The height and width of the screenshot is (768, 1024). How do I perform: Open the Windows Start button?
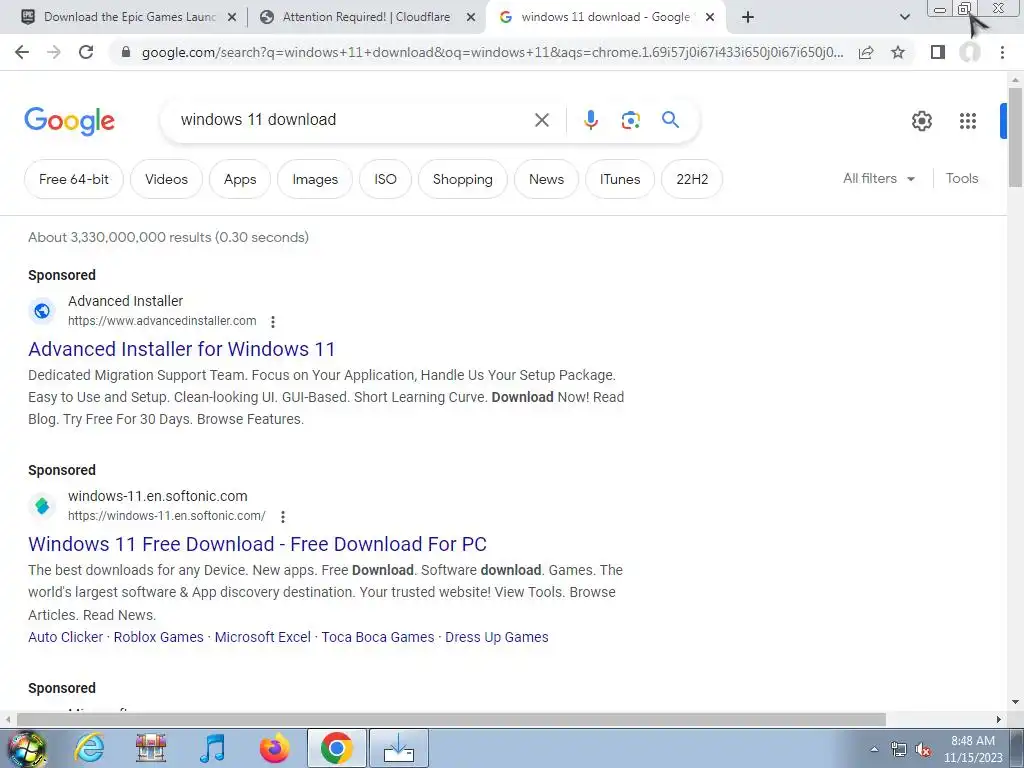[x=27, y=748]
